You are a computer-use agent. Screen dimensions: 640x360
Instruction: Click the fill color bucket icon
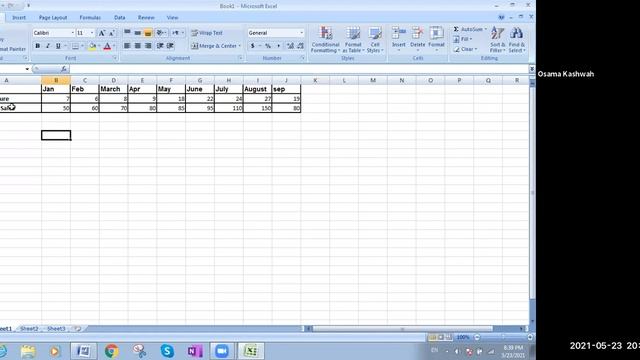click(92, 46)
